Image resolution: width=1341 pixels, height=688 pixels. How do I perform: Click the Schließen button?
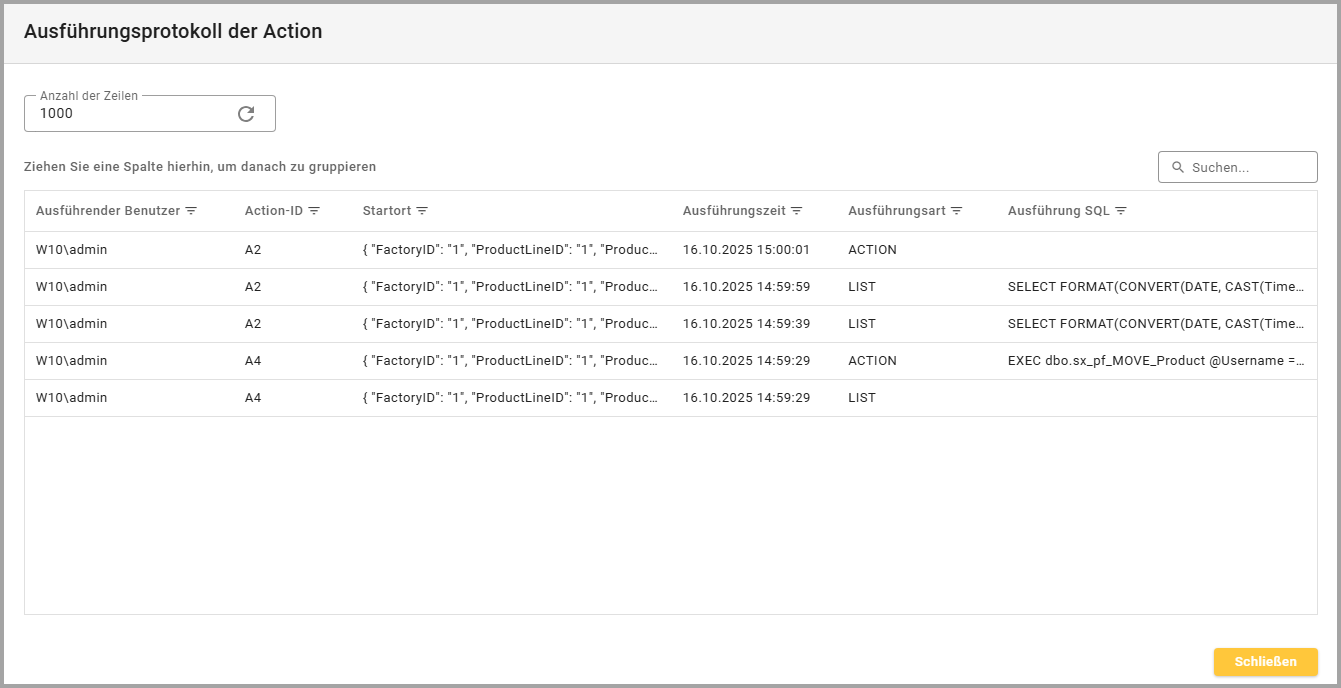(x=1265, y=662)
